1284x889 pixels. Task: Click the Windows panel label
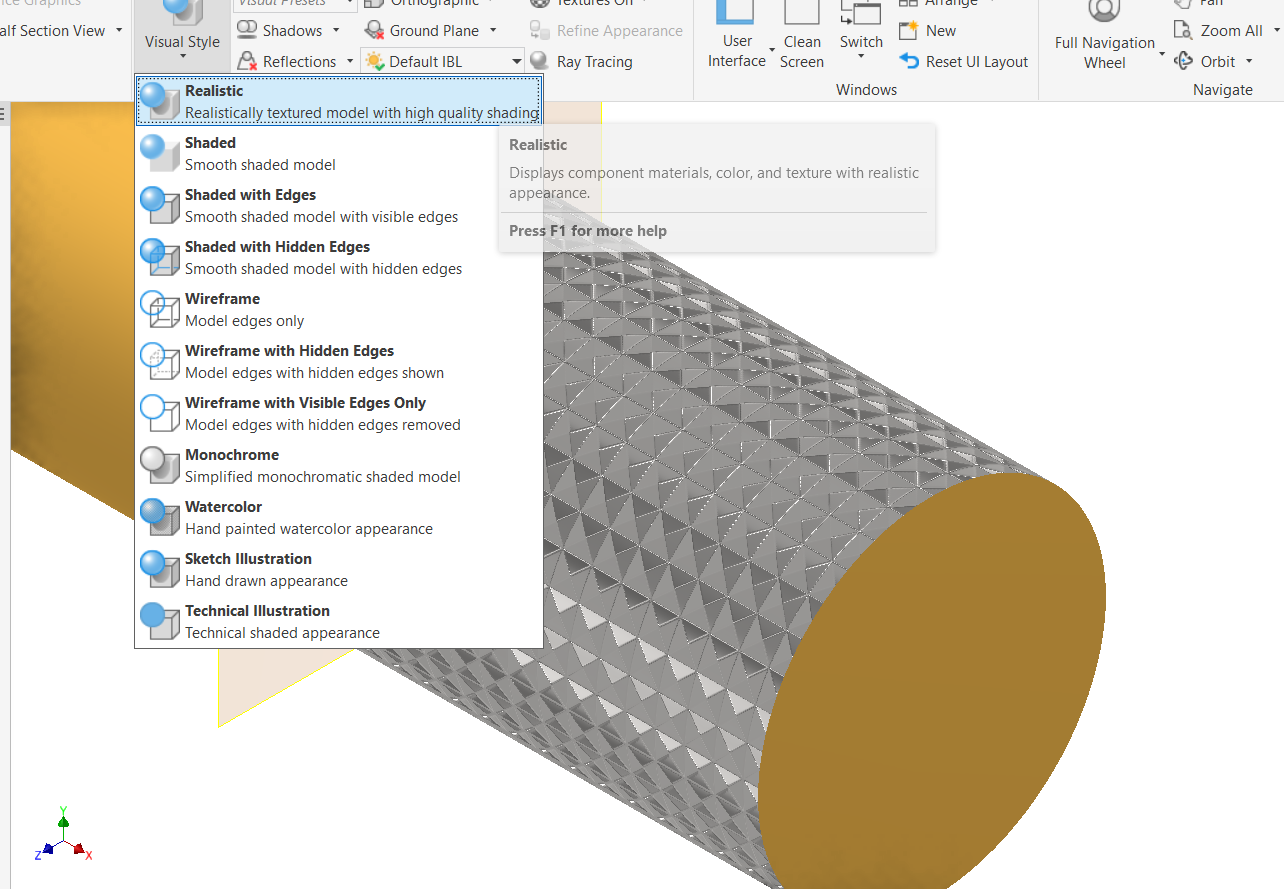click(x=866, y=89)
